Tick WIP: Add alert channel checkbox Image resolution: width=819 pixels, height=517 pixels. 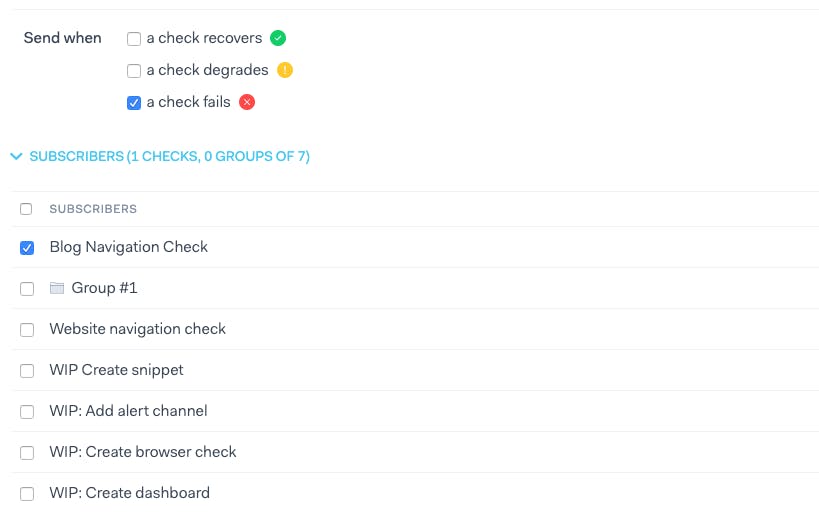pyautogui.click(x=27, y=412)
